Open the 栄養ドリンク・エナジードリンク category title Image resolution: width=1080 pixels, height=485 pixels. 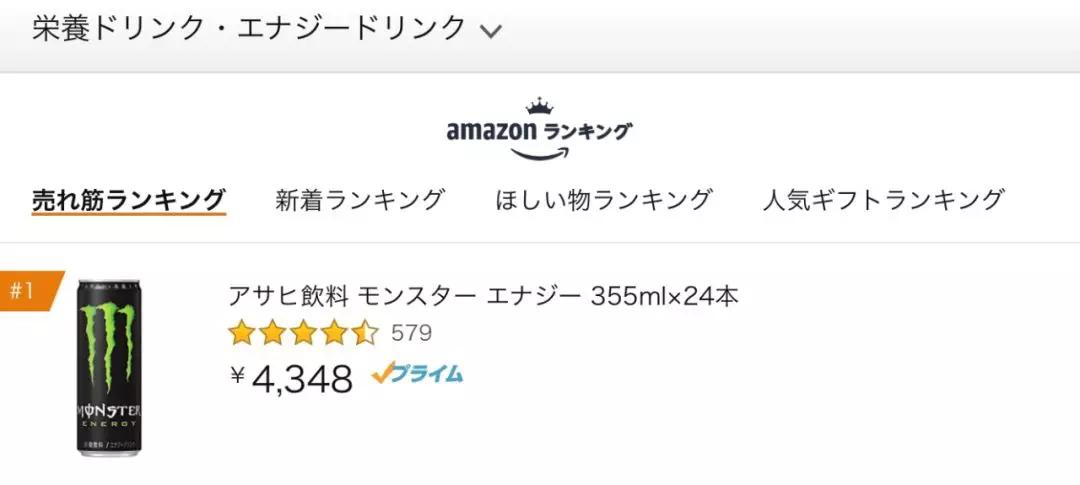[x=250, y=29]
